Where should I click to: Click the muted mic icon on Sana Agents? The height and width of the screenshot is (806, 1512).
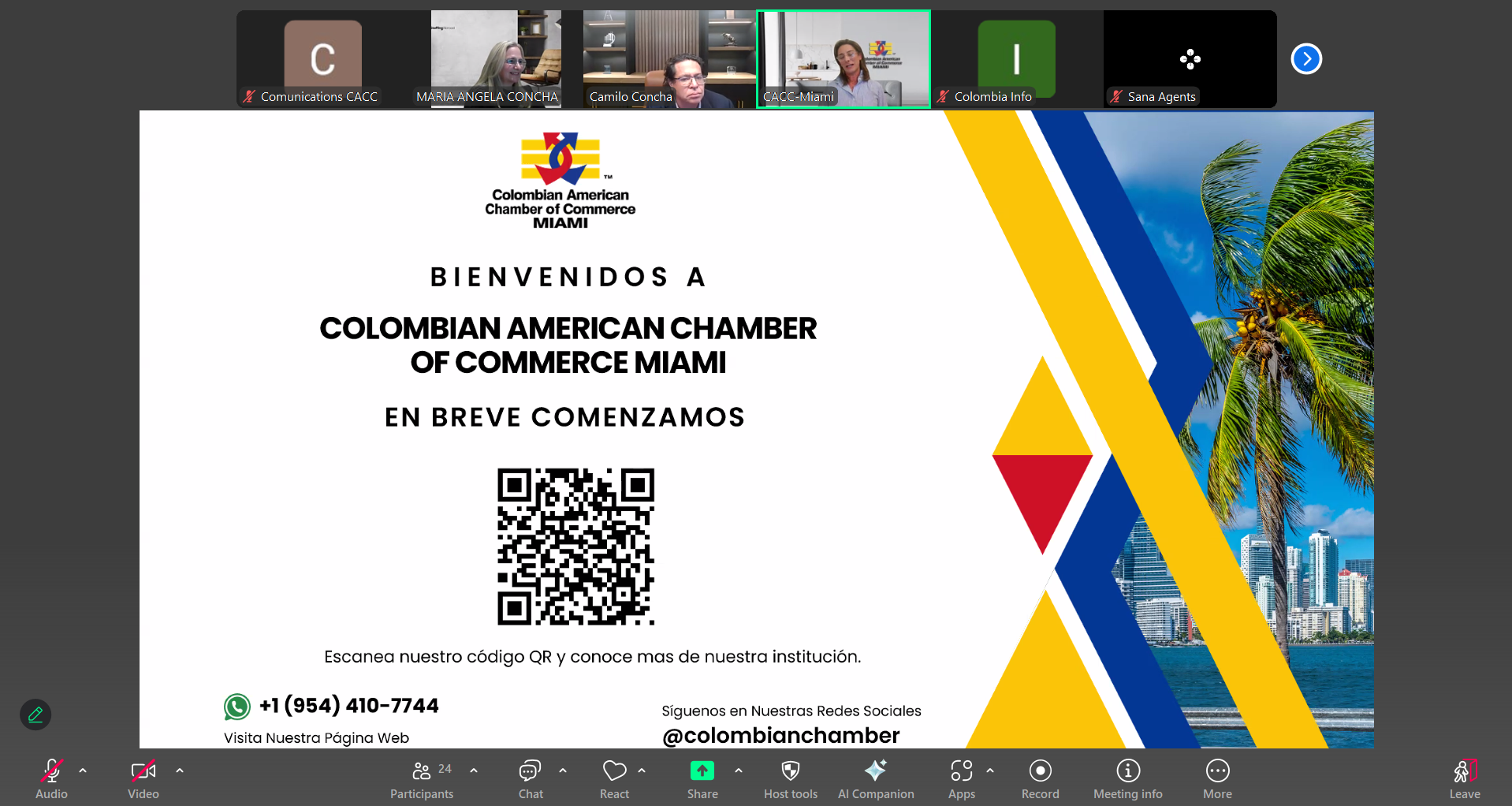(1116, 96)
